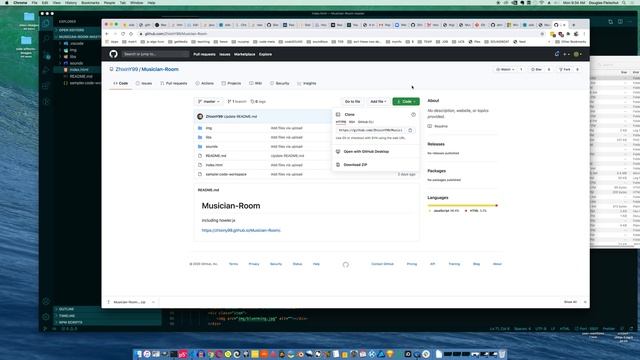Open index.html in VS Code explorer
This screenshot has height=360, width=640.
tap(79, 70)
